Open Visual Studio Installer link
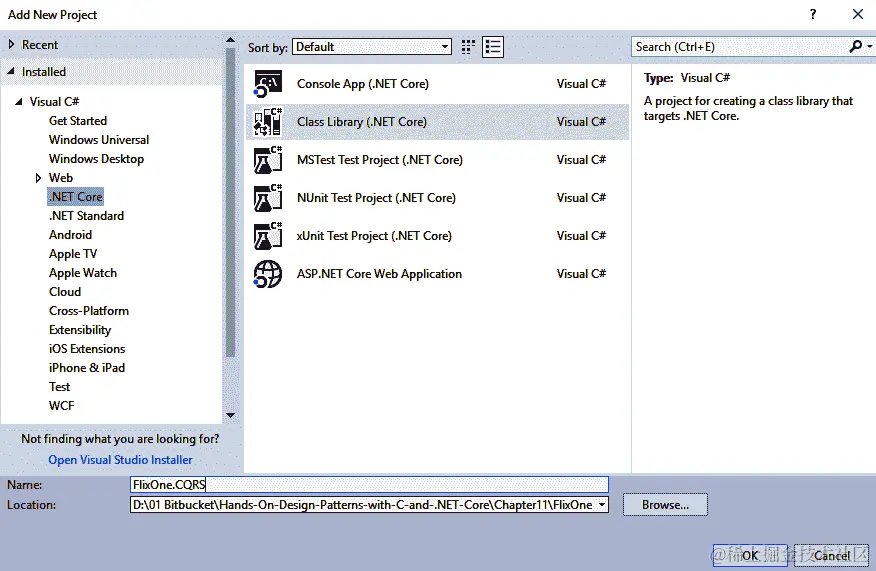The width and height of the screenshot is (876, 571). 120,460
